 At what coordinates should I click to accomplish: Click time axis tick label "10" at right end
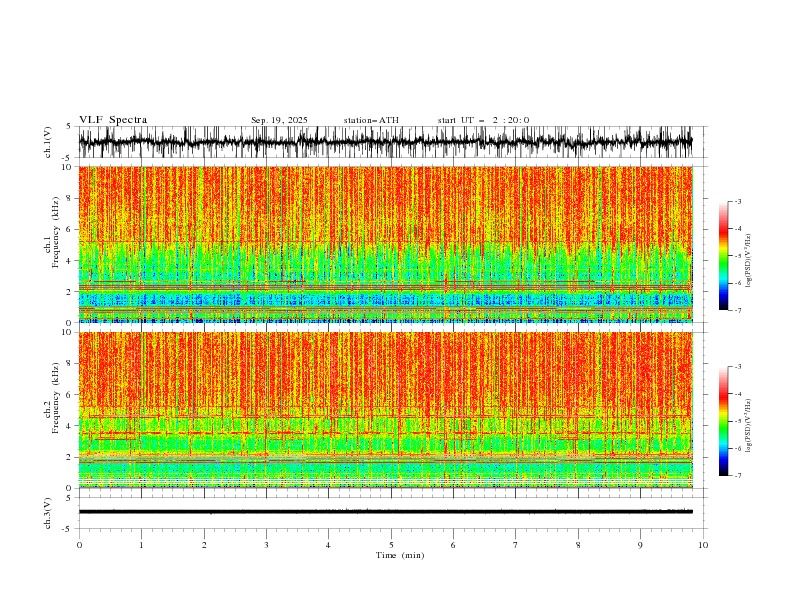tap(703, 545)
